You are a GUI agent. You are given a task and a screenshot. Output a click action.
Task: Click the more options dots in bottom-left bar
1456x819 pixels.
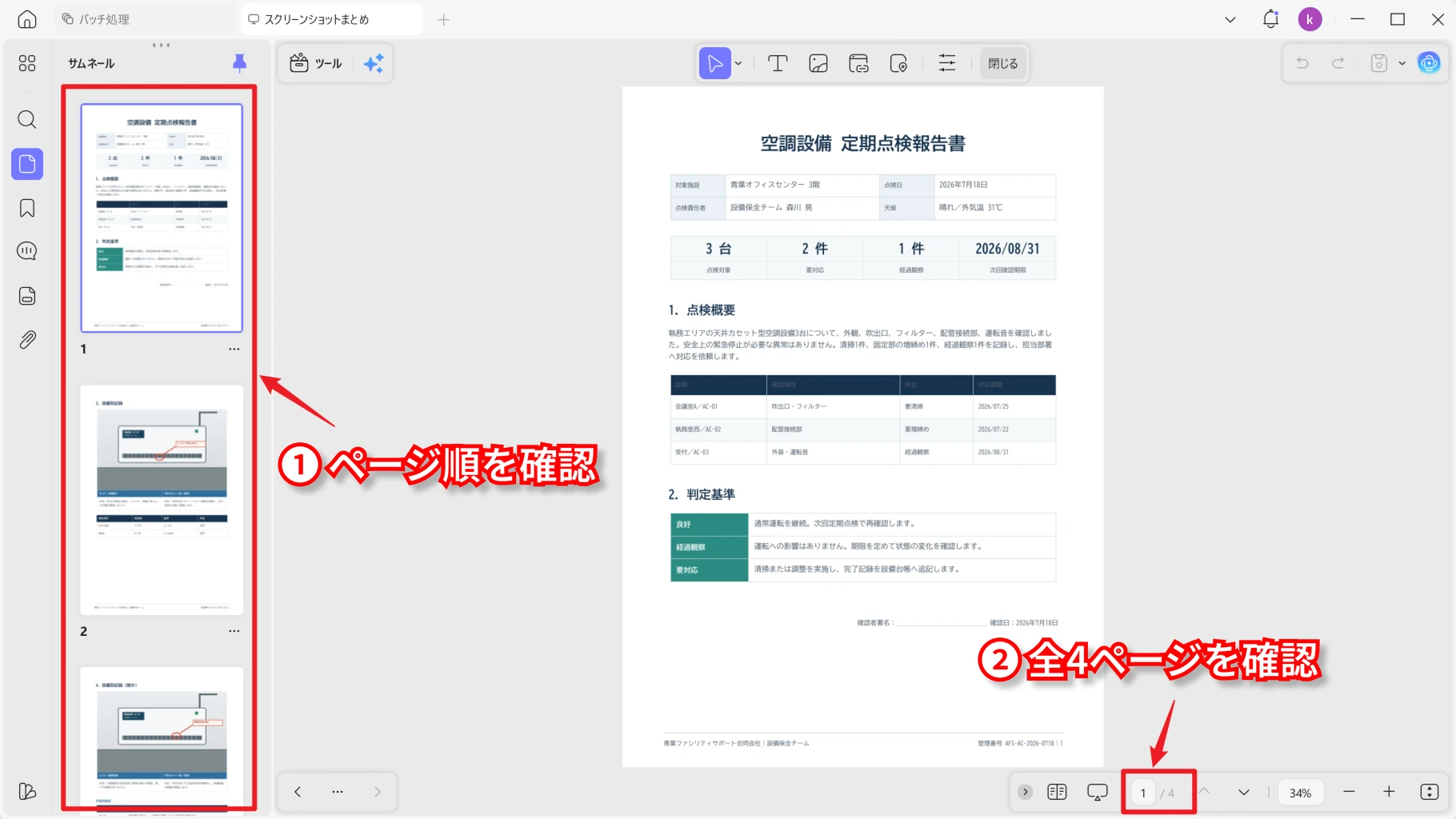pos(338,792)
